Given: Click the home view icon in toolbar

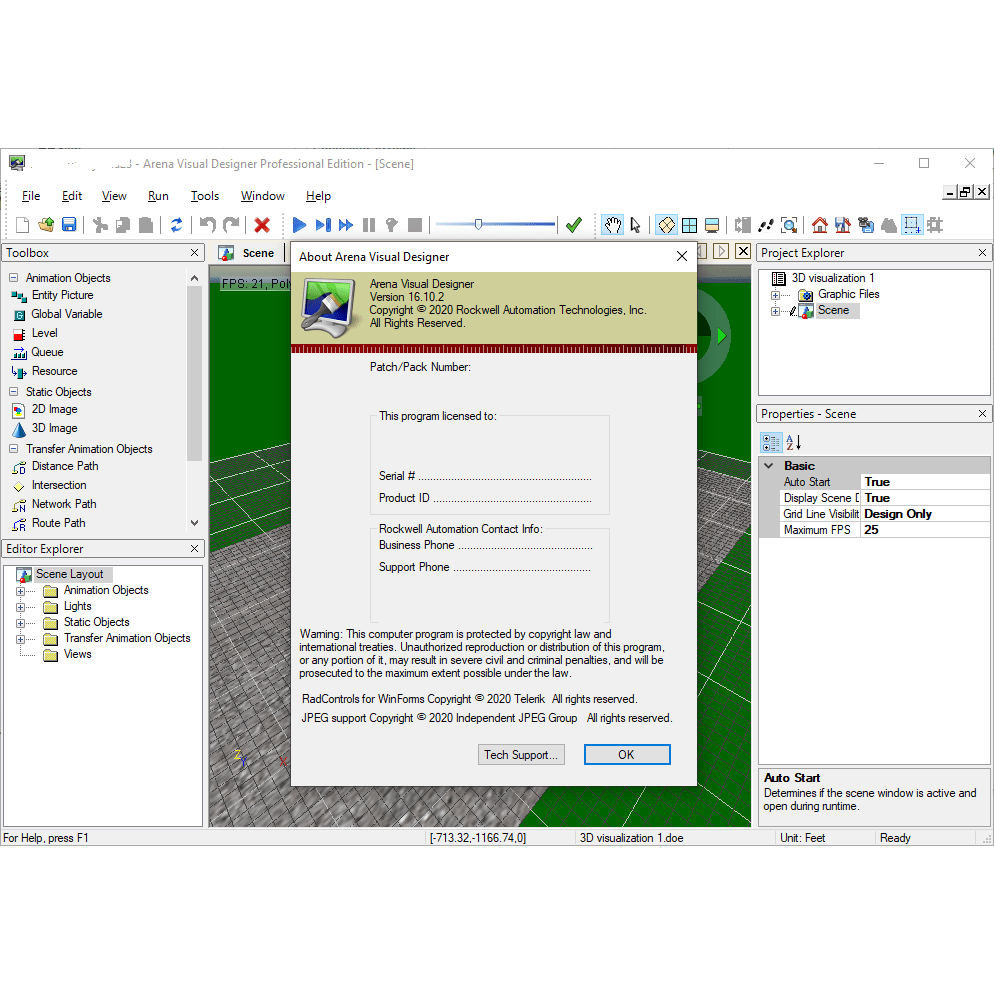Looking at the screenshot, I should 819,225.
